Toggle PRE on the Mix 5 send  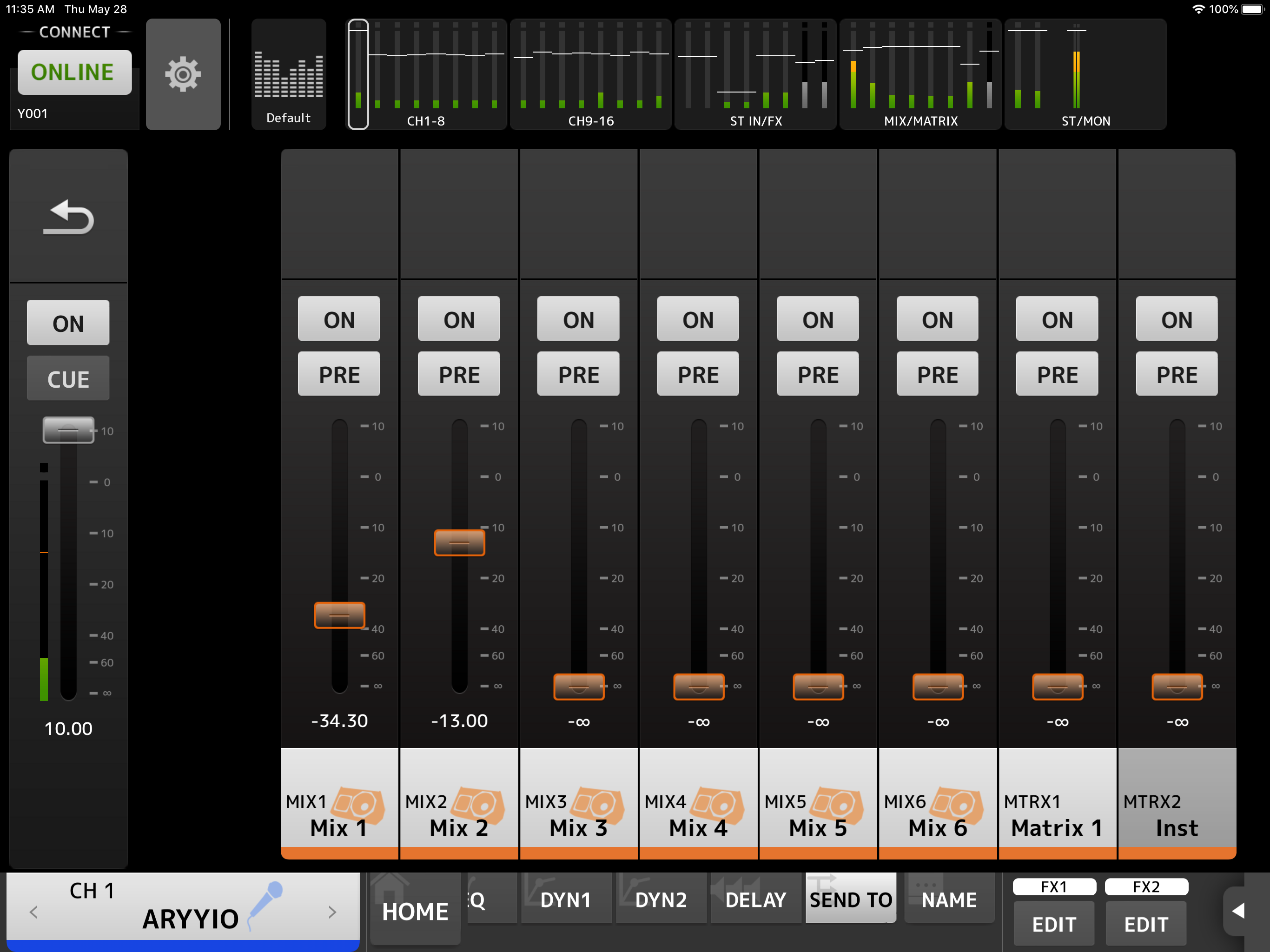click(x=817, y=374)
